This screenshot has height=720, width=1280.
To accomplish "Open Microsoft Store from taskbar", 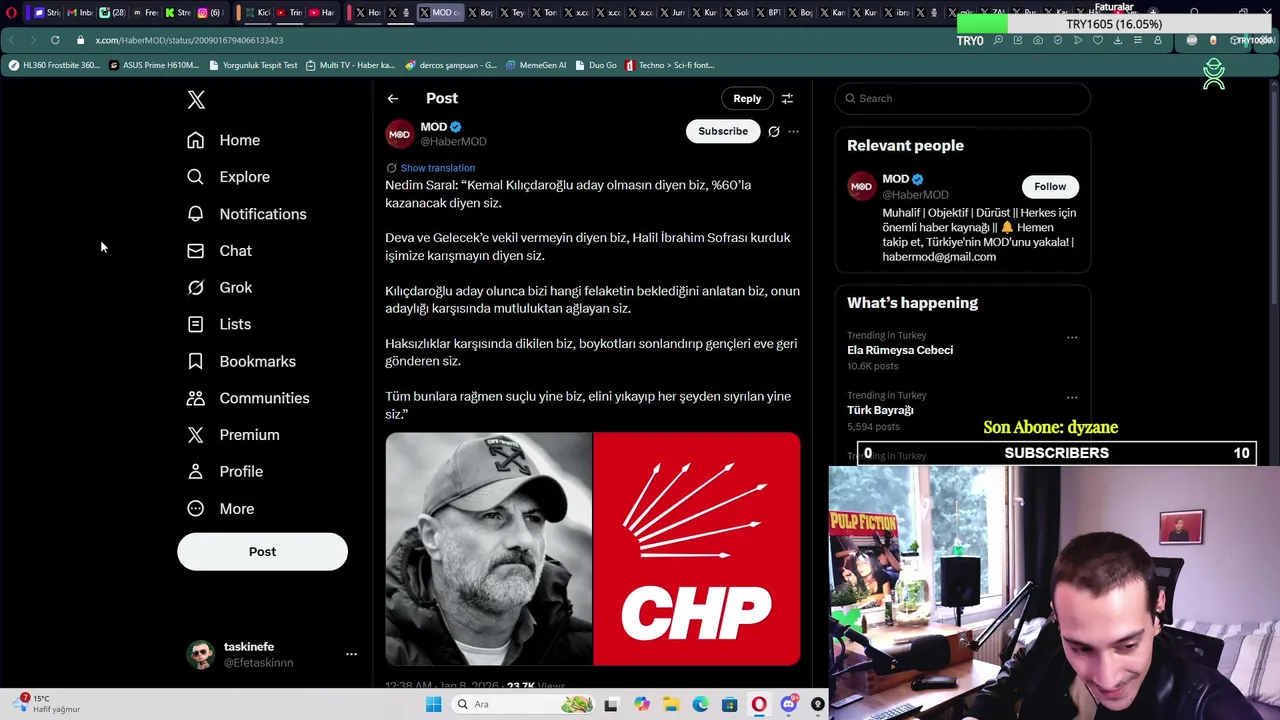I will (730, 704).
